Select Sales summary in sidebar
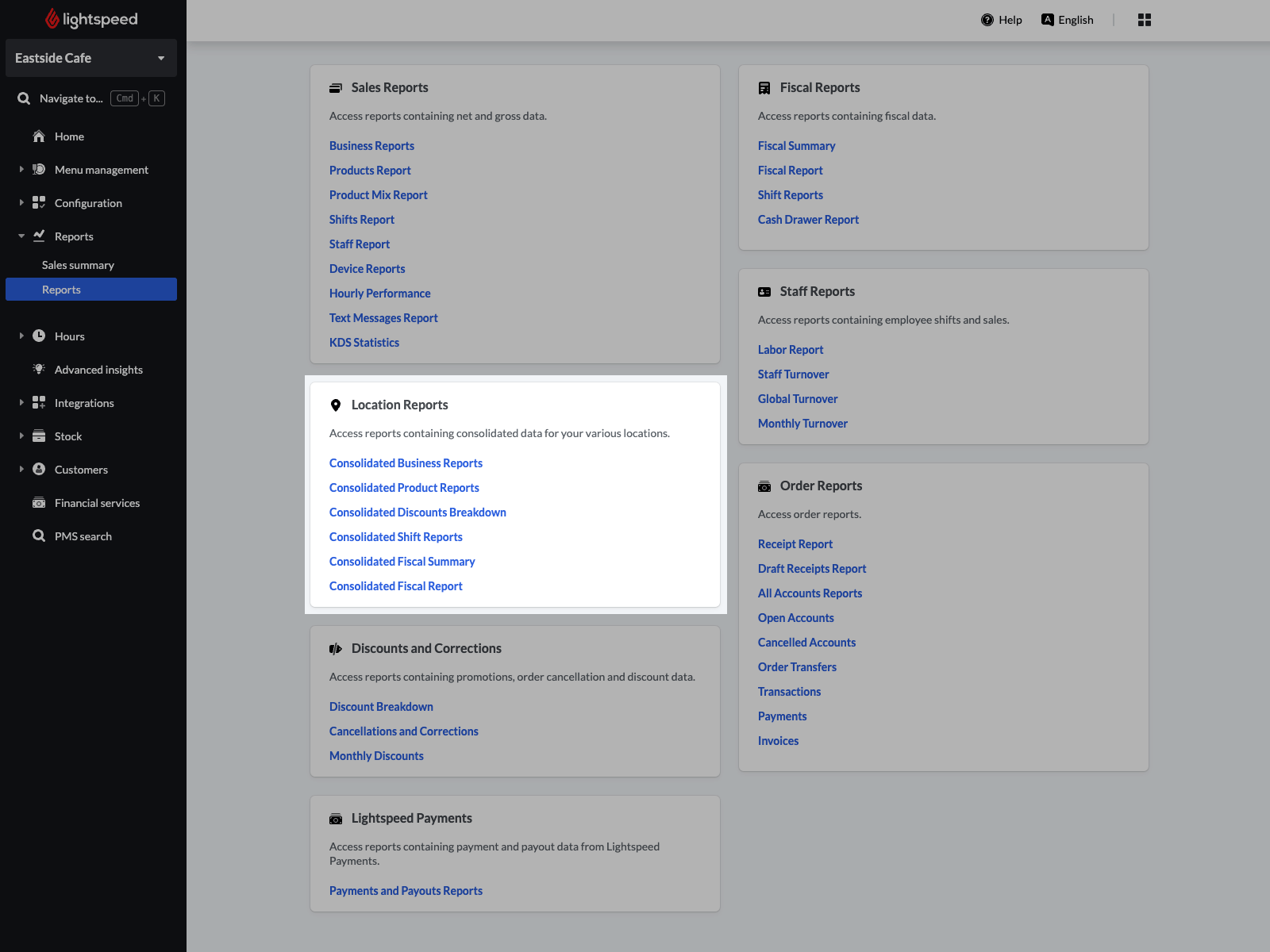Screen dimensions: 1270x952 78,265
